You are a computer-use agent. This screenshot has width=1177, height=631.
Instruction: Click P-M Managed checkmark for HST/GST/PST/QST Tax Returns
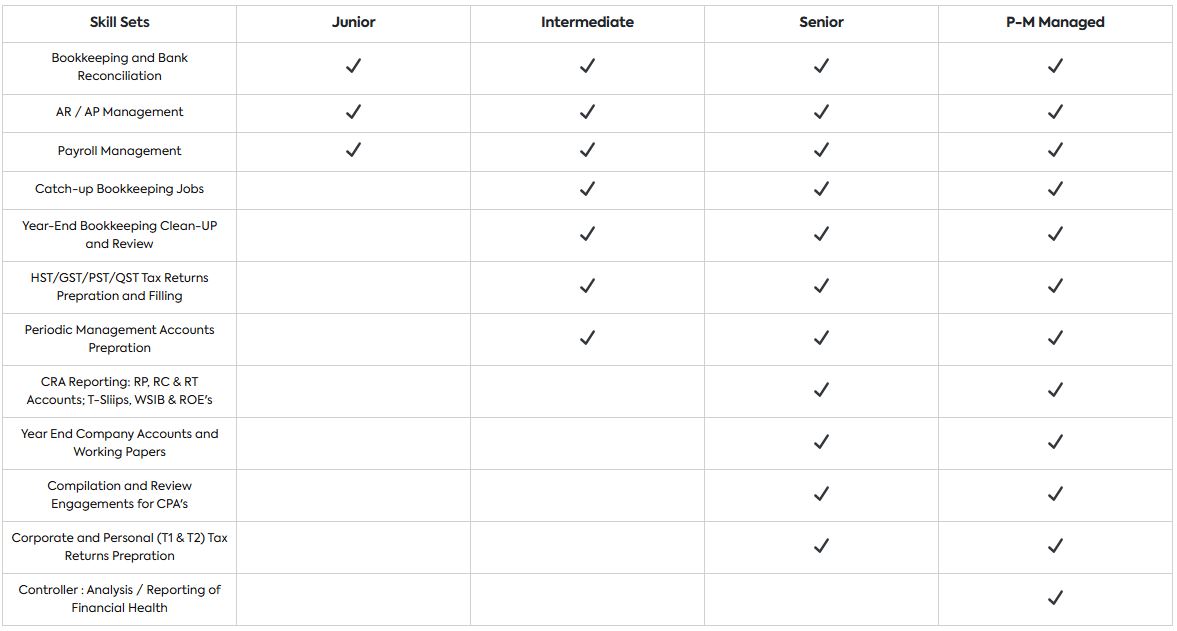pos(1055,286)
